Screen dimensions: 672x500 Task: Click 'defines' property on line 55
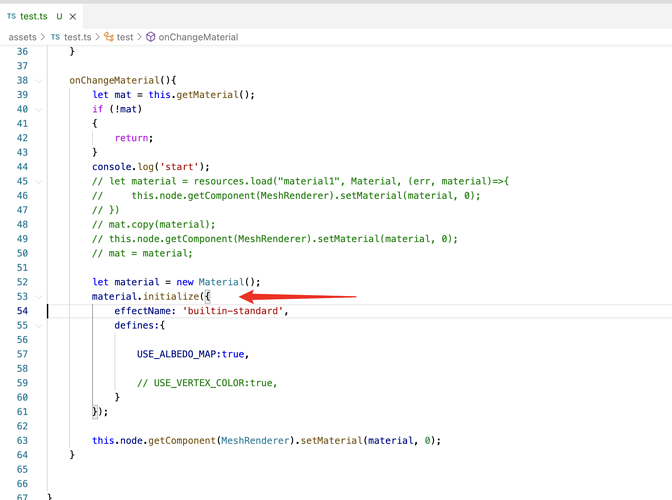coord(134,326)
